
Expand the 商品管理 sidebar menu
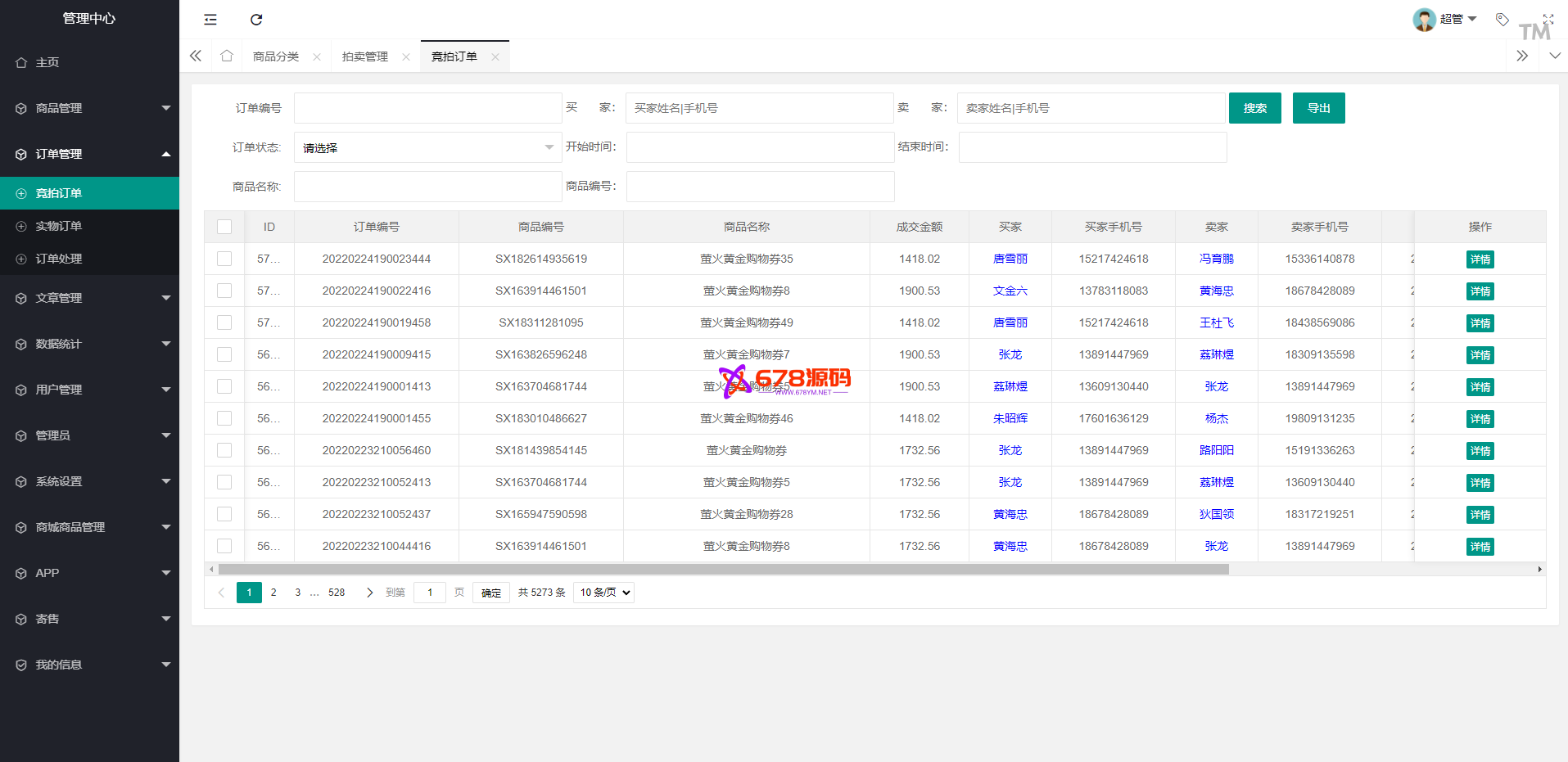click(x=89, y=108)
